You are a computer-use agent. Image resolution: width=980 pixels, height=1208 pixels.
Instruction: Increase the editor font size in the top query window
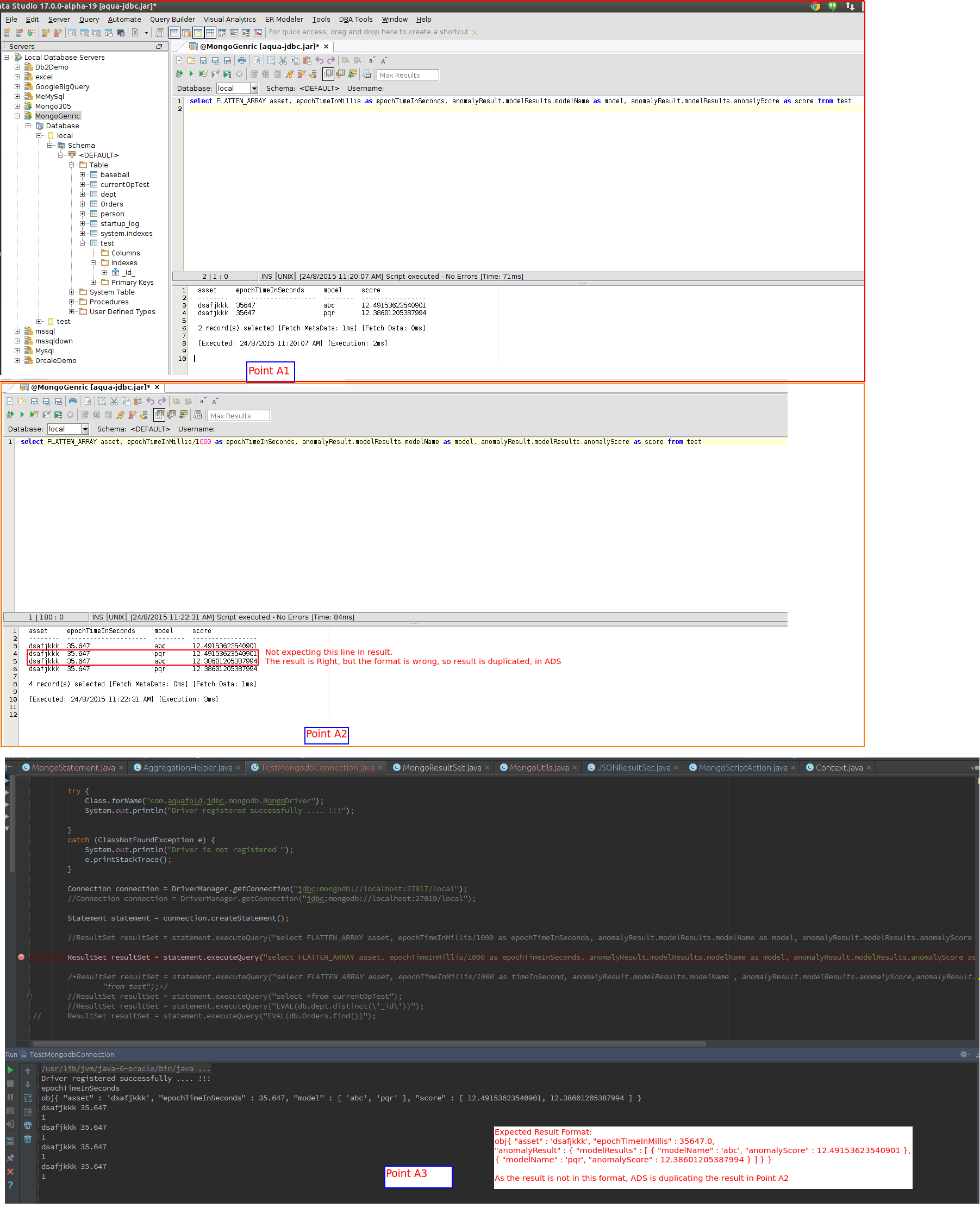[384, 60]
